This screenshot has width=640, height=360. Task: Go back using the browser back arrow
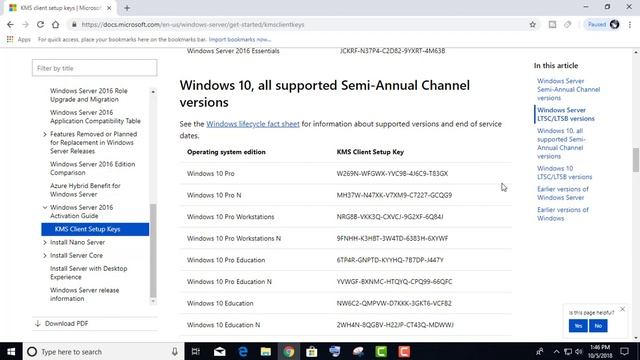[10, 24]
